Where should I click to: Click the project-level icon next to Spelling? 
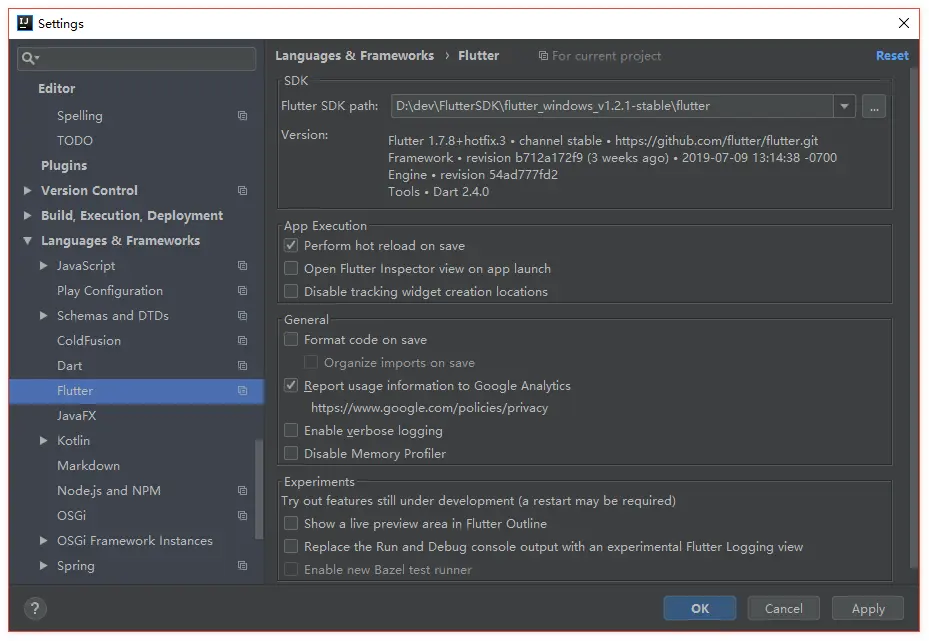[x=242, y=116]
